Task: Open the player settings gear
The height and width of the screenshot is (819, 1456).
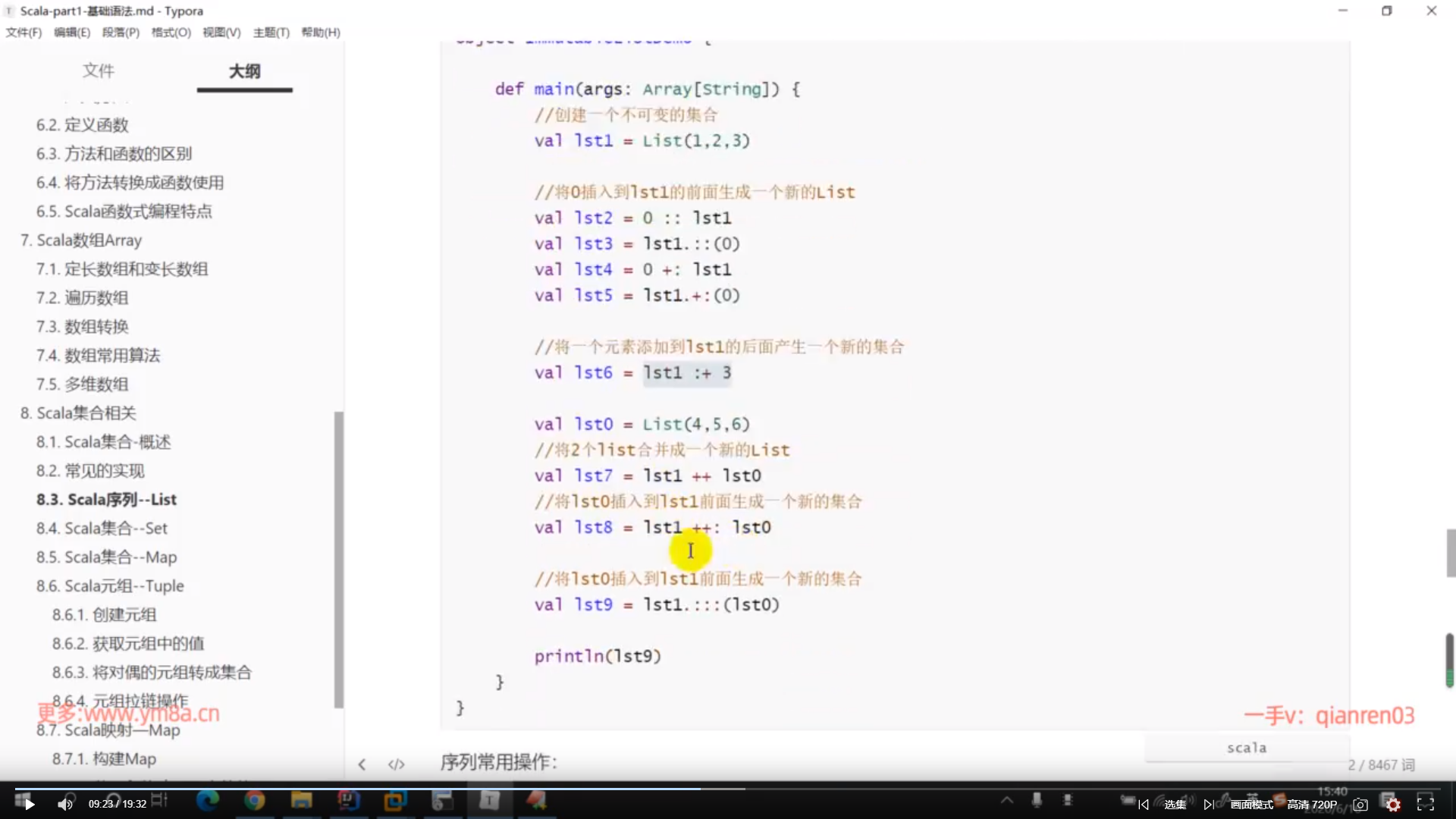Action: [1393, 805]
